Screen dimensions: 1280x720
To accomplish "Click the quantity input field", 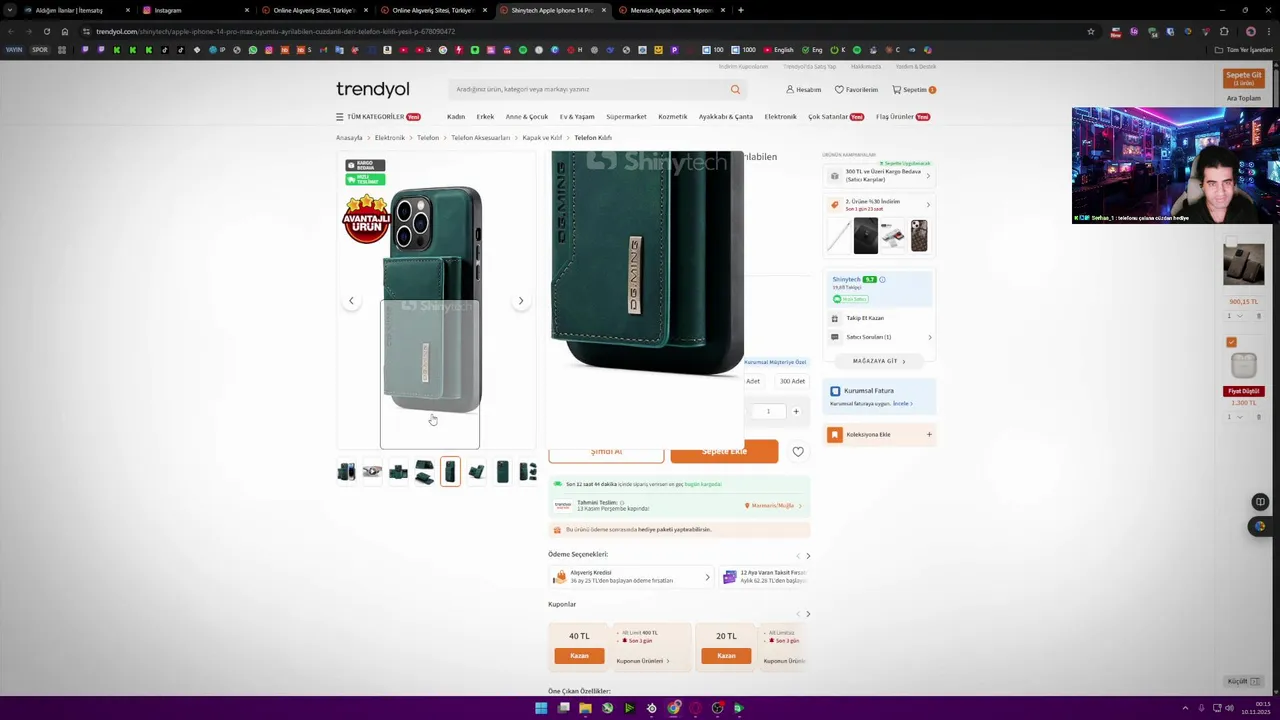I will coord(768,412).
